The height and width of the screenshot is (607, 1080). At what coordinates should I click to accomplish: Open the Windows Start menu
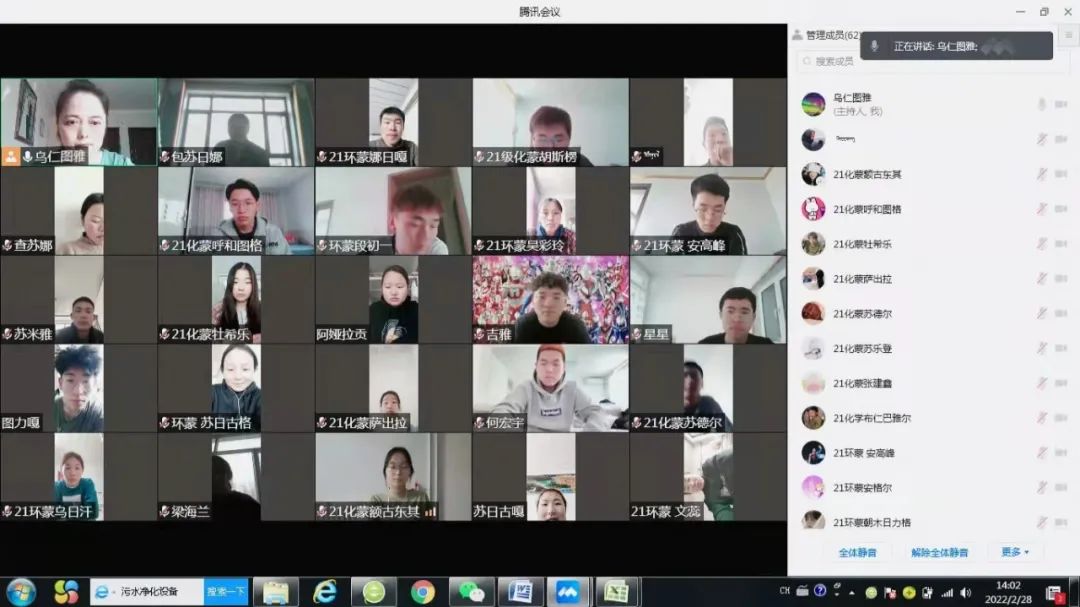tap(21, 592)
